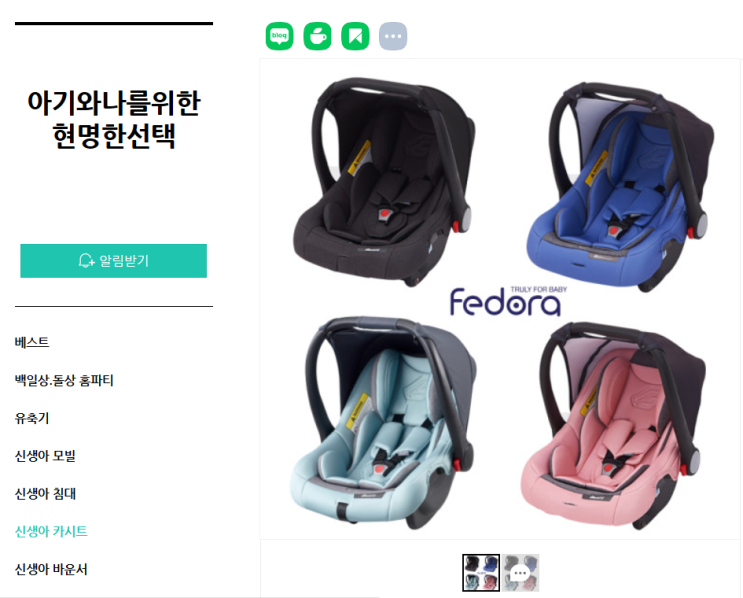The image size is (743, 598).
Task: Click the pink car seat image
Action: pos(613,425)
